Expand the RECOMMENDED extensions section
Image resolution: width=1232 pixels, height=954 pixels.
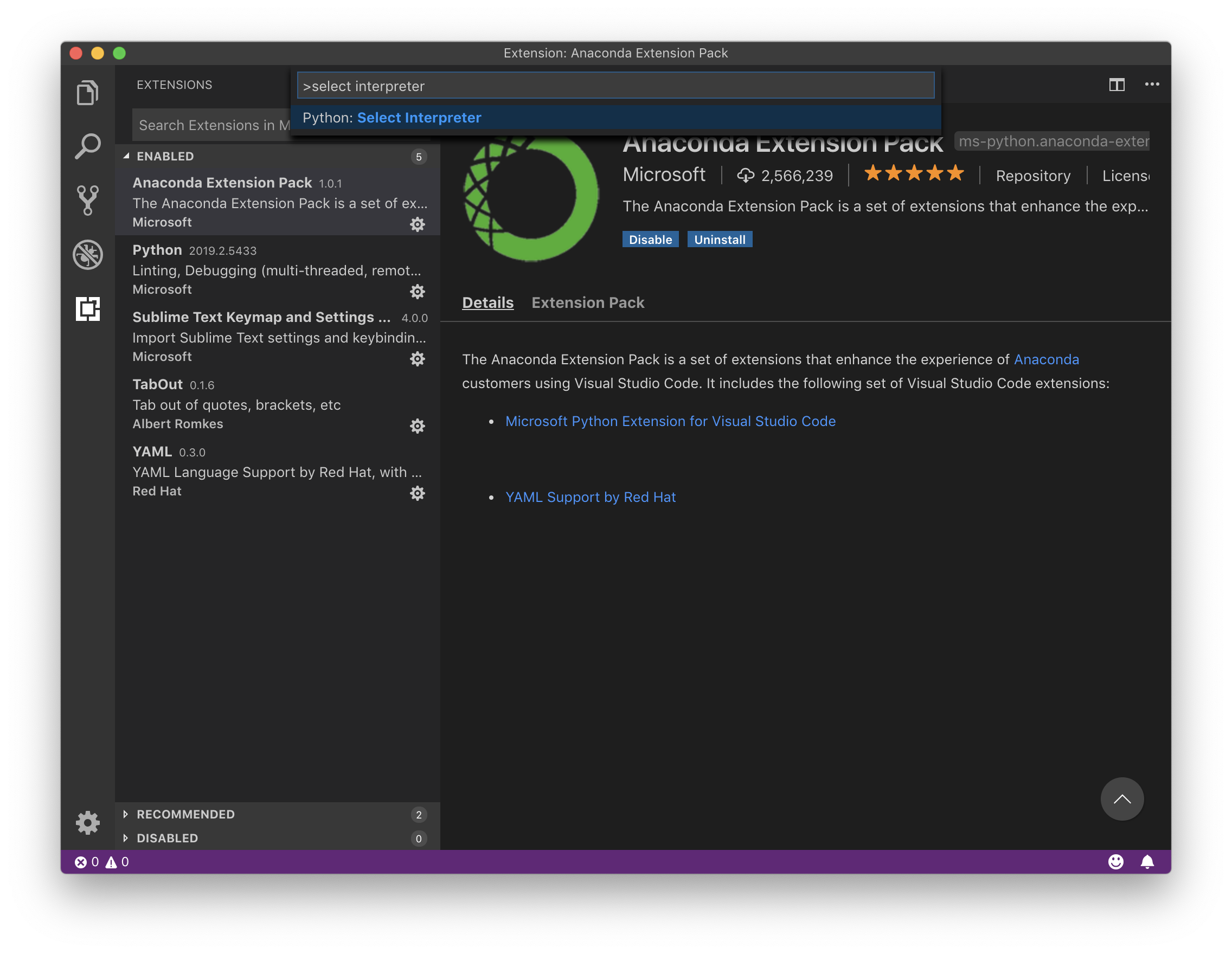point(185,814)
